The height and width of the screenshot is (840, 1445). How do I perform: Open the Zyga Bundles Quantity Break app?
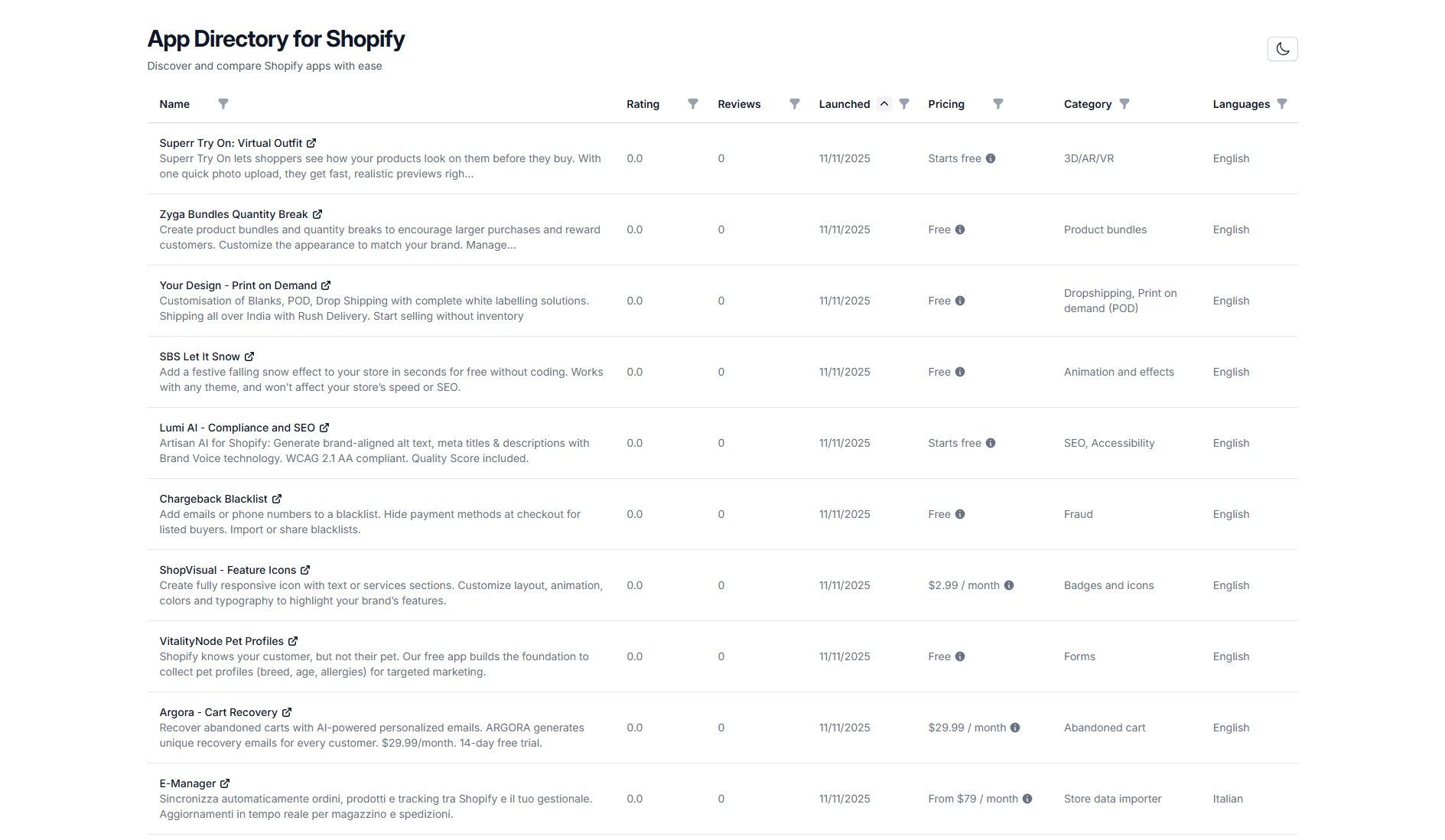(235, 214)
